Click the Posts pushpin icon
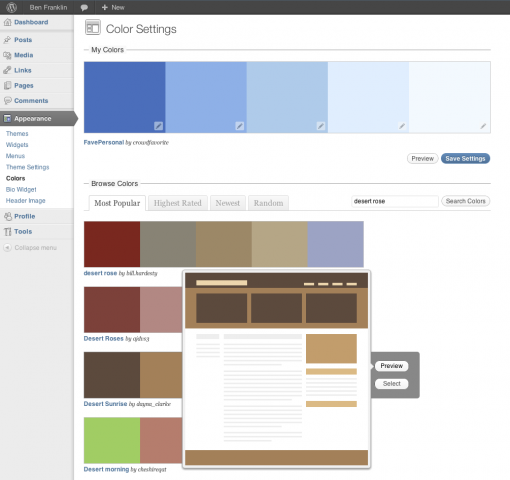Image resolution: width=510 pixels, height=480 pixels. click(x=7, y=40)
